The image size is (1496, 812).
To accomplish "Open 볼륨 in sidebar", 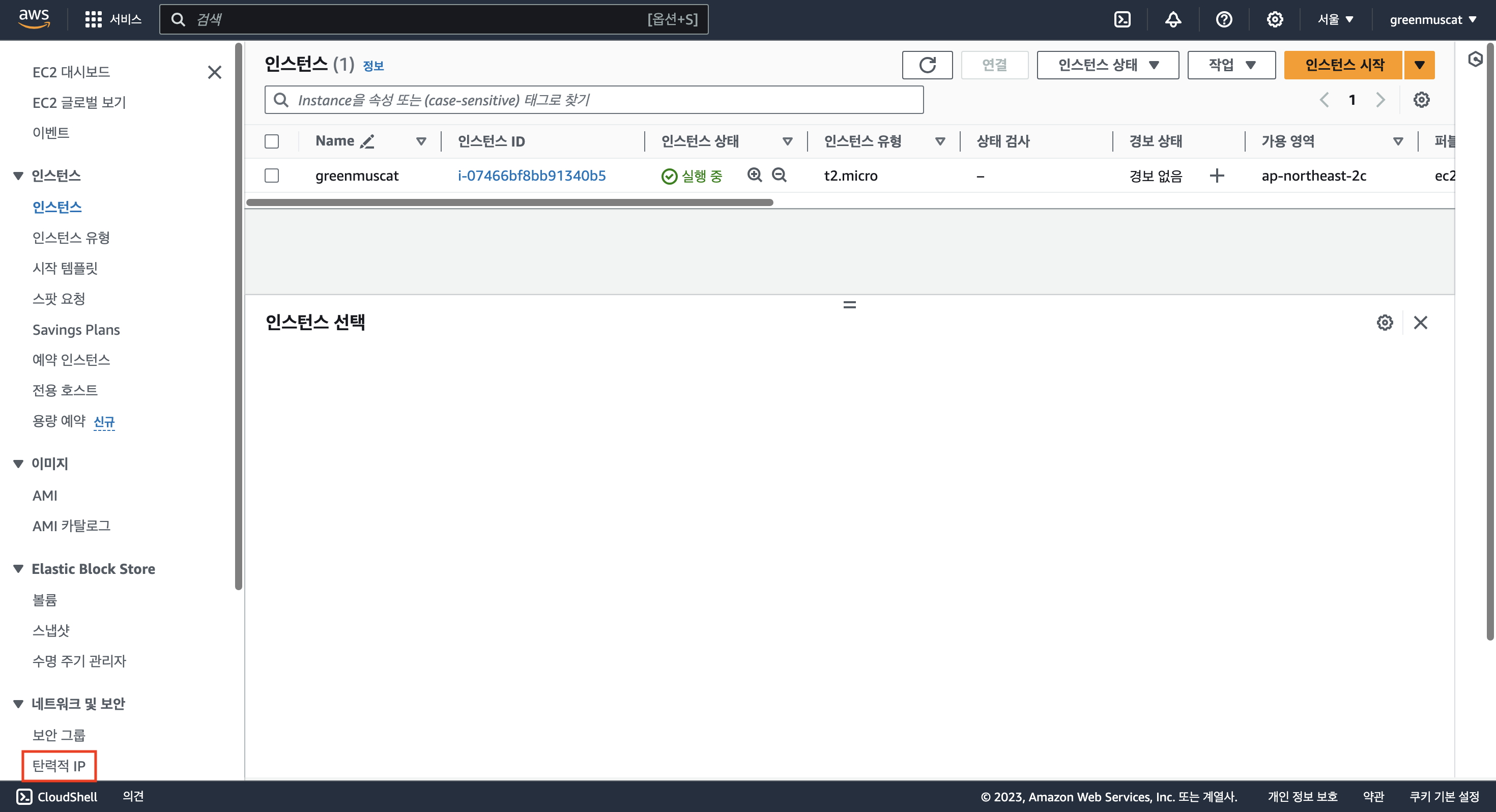I will (x=45, y=599).
